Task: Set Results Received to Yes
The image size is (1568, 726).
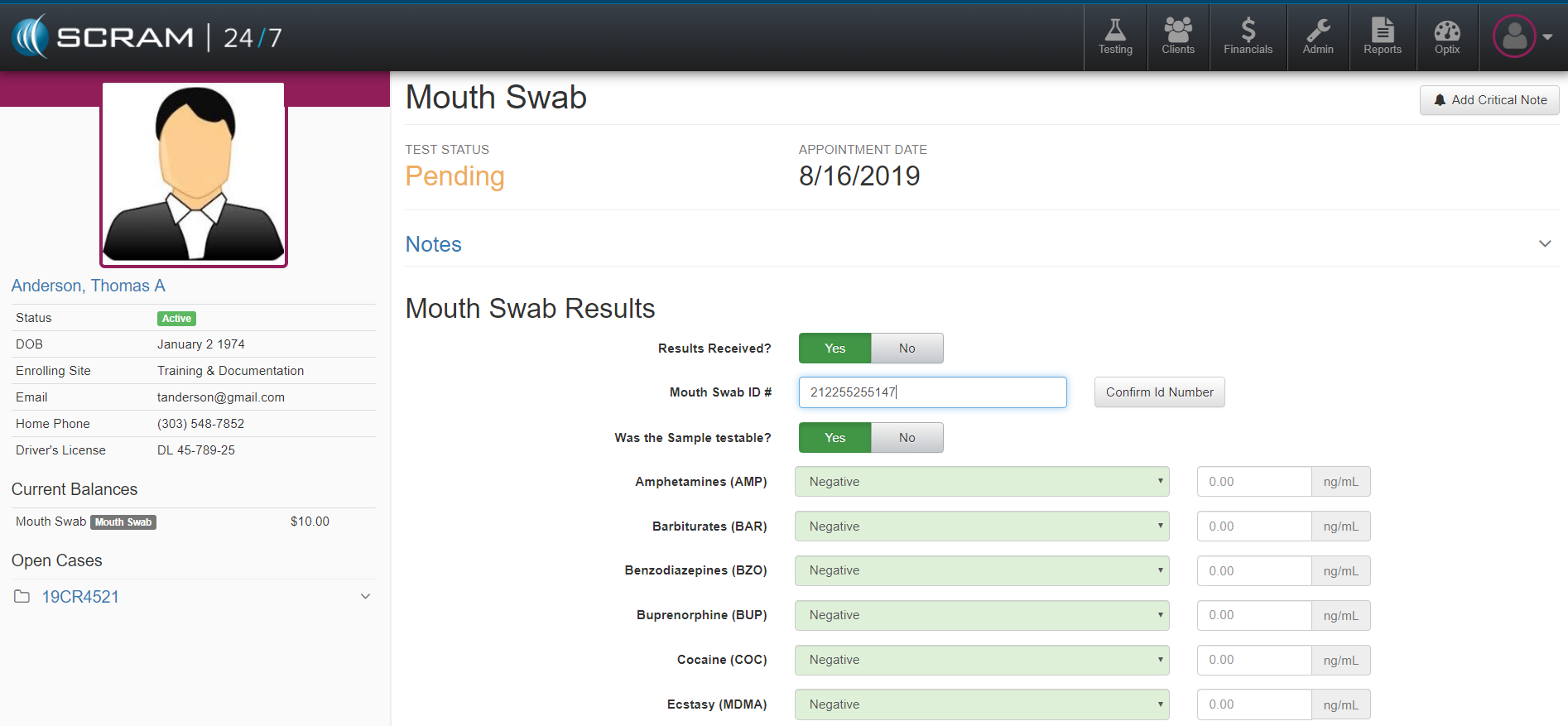Action: pos(835,349)
